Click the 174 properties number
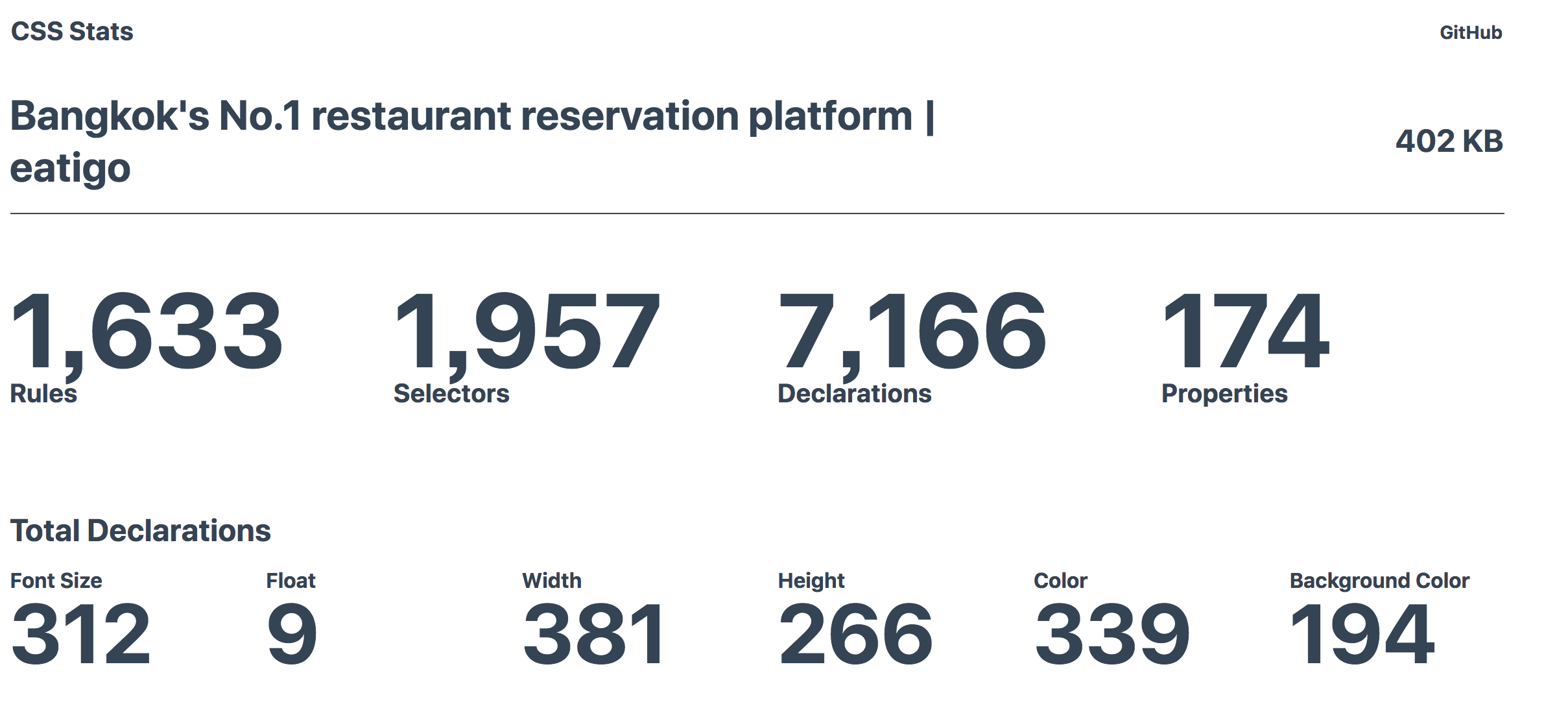 [x=1246, y=331]
